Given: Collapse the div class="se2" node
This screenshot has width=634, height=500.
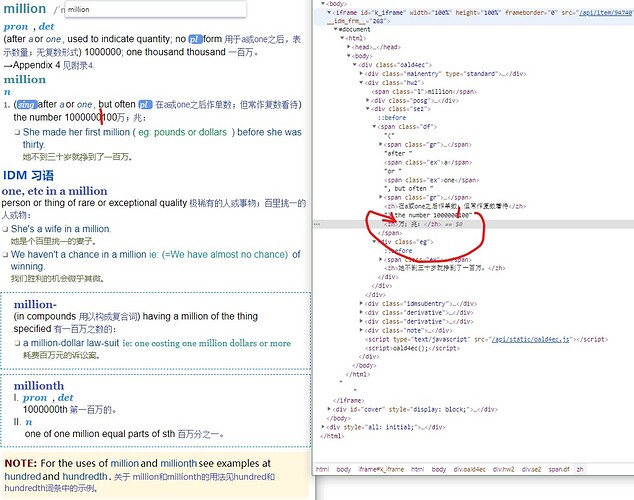Looking at the screenshot, I should [x=368, y=109].
